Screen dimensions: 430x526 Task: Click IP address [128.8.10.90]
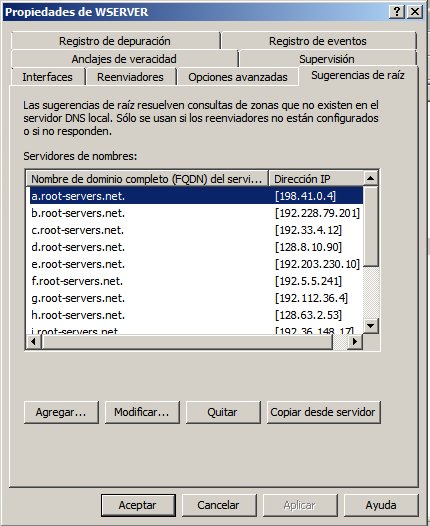pos(308,247)
